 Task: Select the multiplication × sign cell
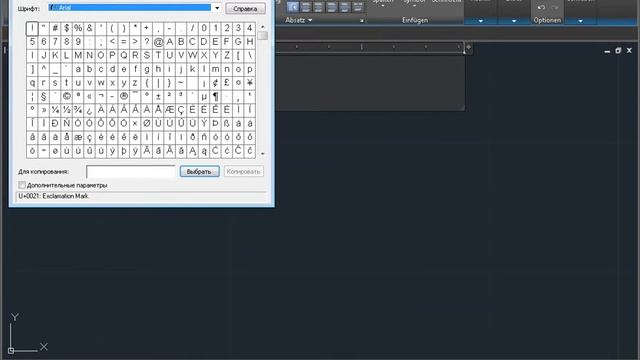[135, 123]
